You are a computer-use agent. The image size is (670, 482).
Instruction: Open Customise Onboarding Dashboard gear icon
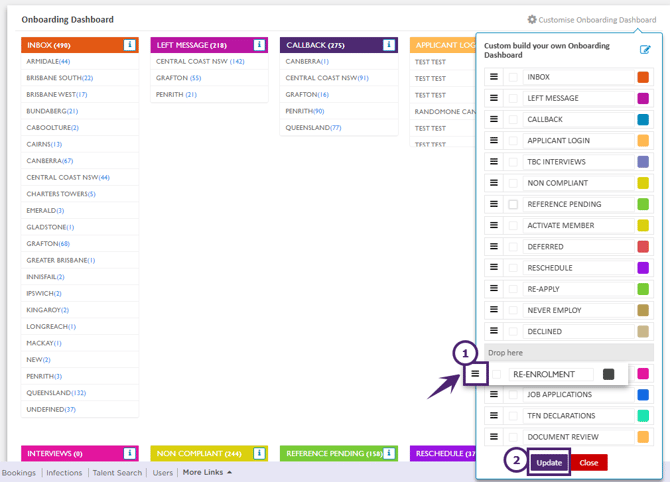(532, 20)
